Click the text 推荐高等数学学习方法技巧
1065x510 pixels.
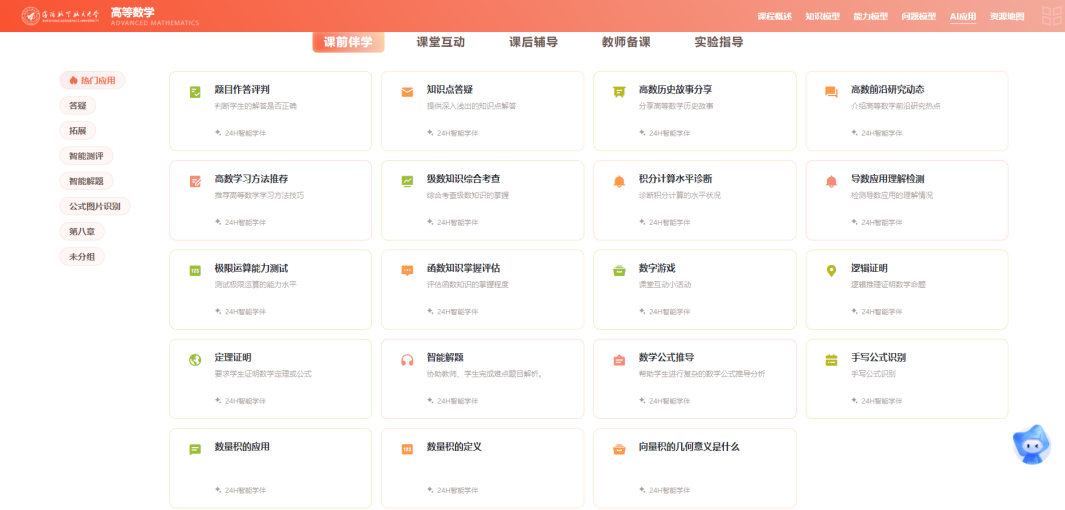(259, 196)
